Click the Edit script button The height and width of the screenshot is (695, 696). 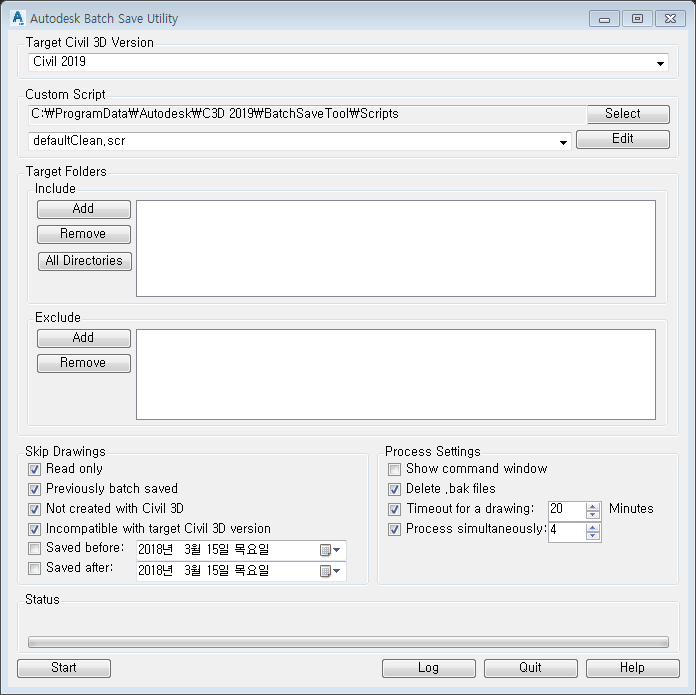[x=623, y=139]
